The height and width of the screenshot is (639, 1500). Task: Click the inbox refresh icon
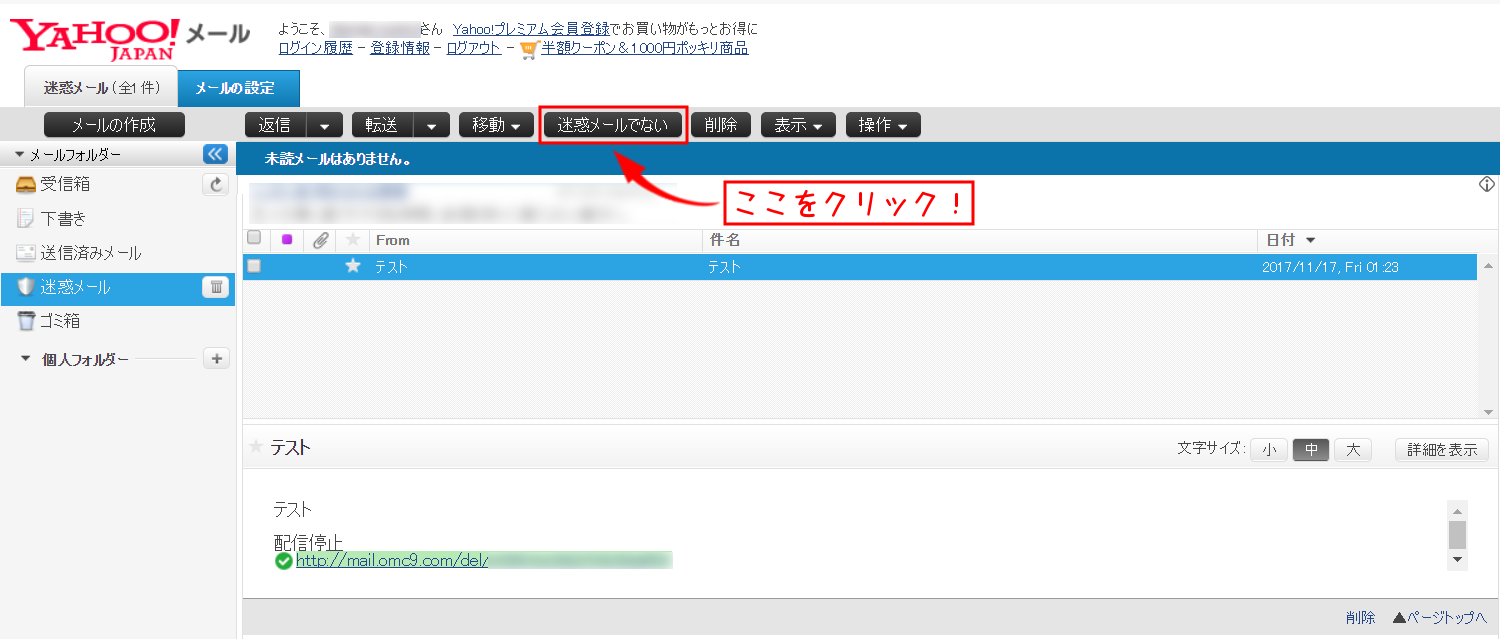(x=215, y=184)
